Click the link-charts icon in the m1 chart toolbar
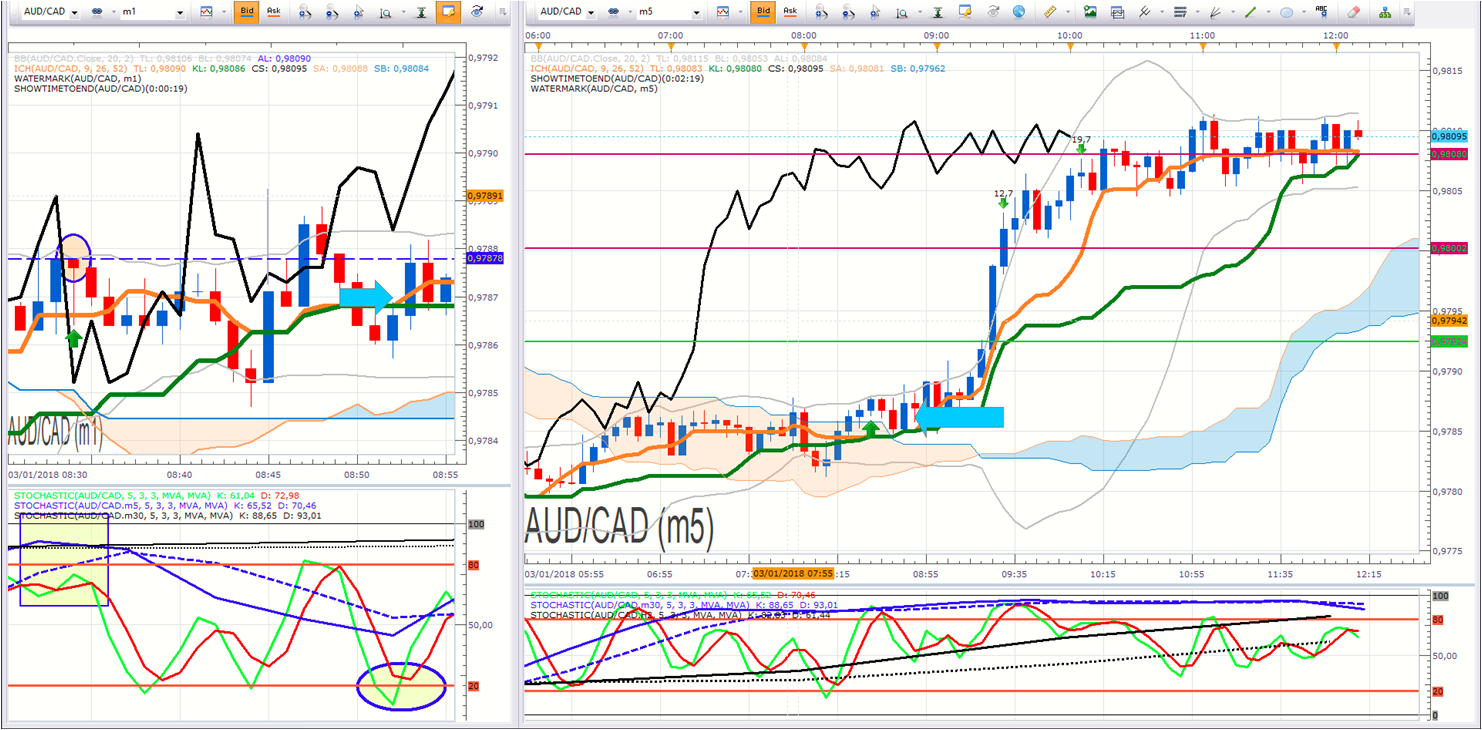The height and width of the screenshot is (730, 1482). click(98, 12)
